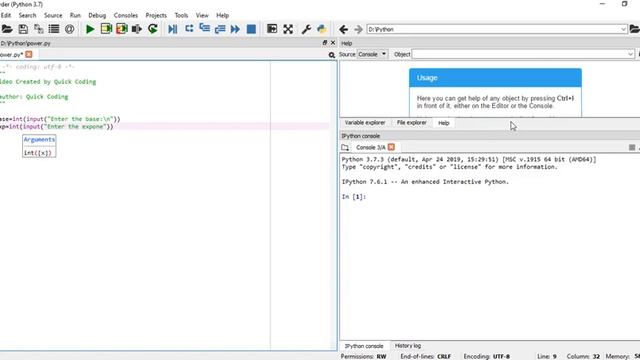Open the Search menu
The image size is (640, 360).
point(27,15)
